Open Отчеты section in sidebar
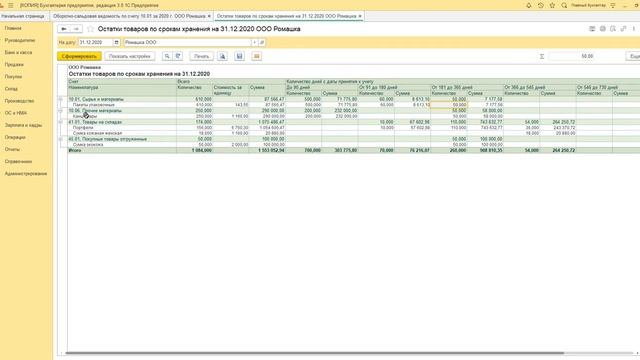 (12, 149)
